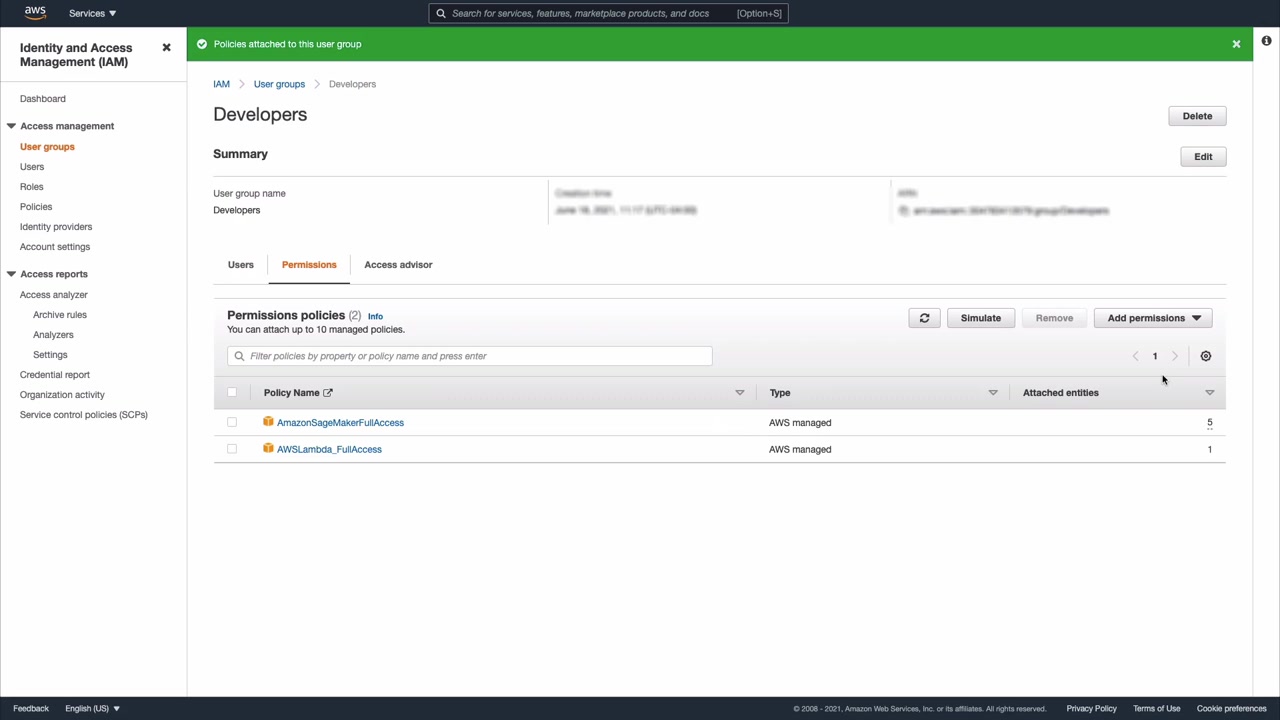Focus the filter policies search field

coord(470,356)
